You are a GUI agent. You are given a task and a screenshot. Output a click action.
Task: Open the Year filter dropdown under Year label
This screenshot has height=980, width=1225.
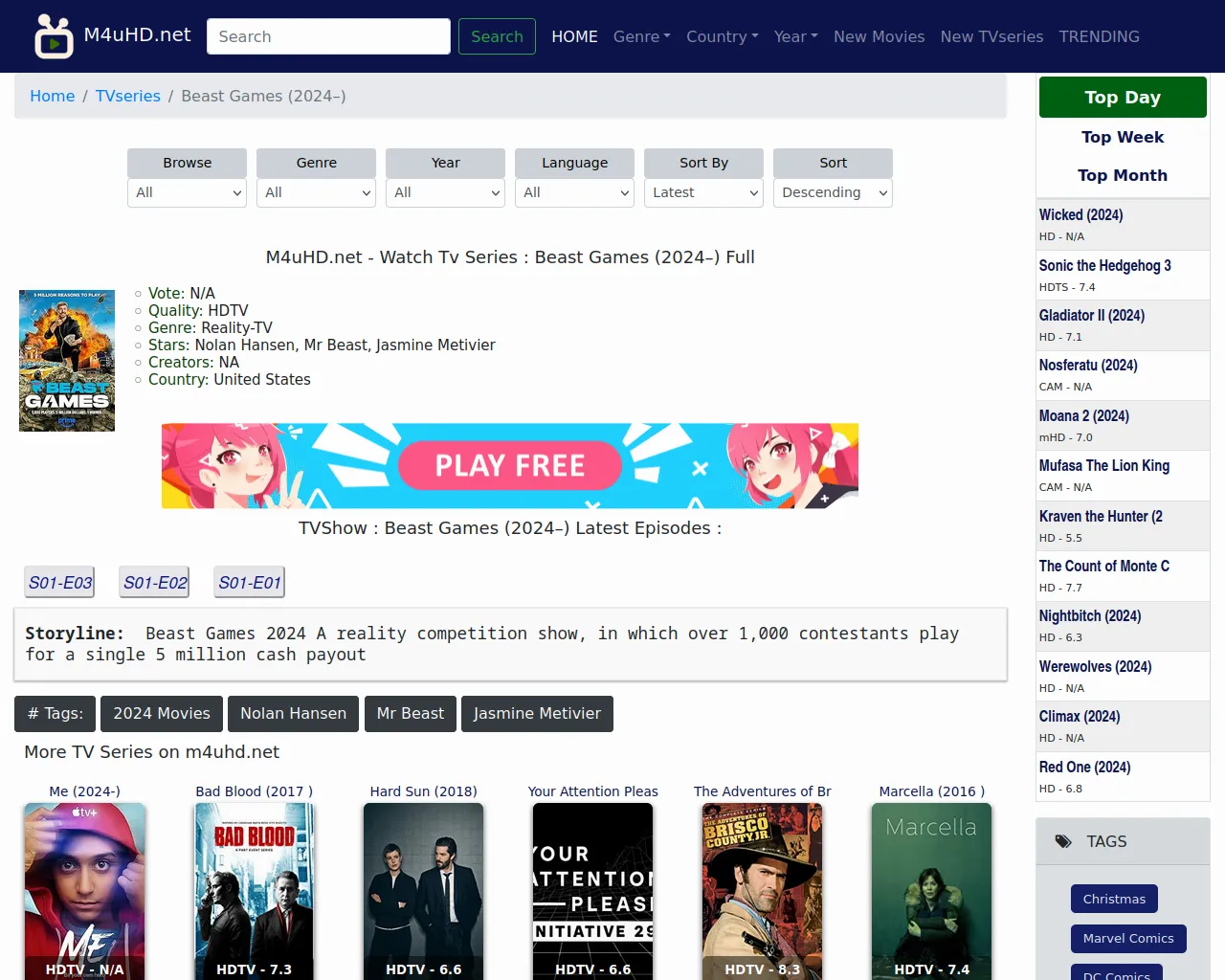point(446,192)
